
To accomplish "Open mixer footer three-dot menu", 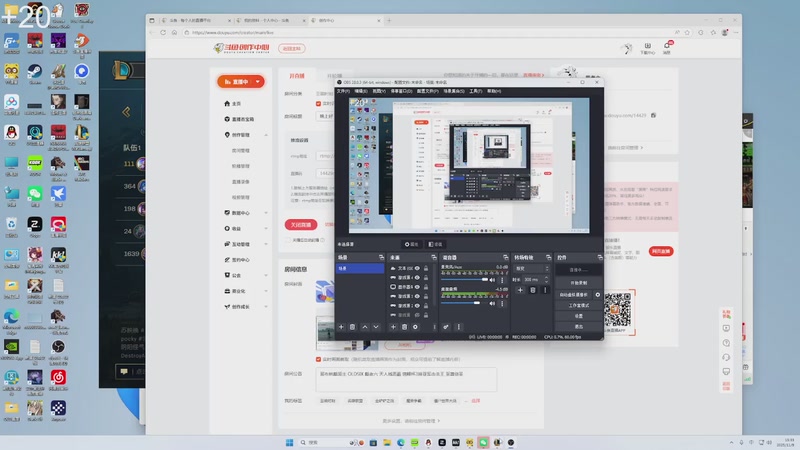I will (458, 327).
